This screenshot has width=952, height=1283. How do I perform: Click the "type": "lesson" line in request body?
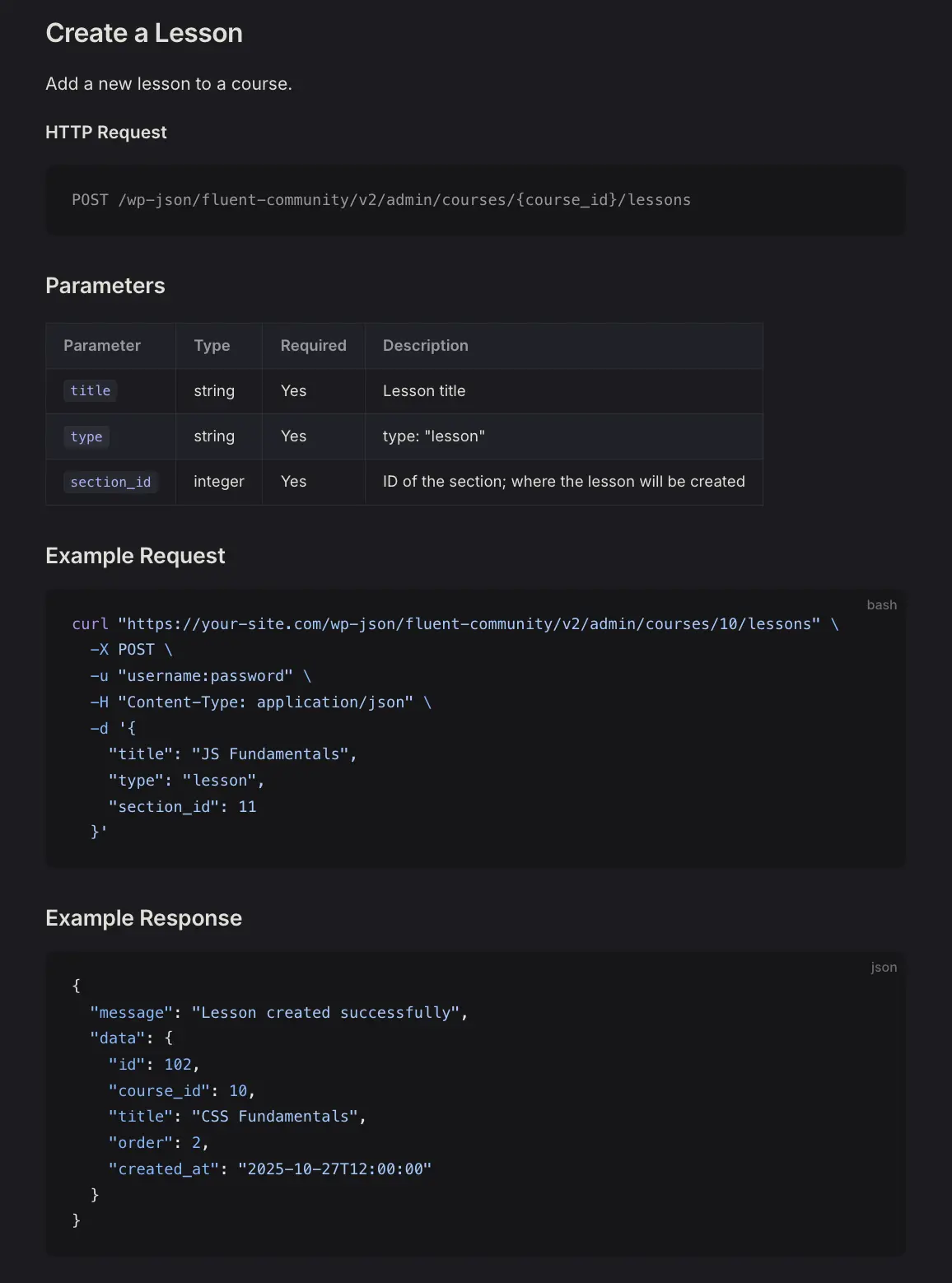click(187, 781)
